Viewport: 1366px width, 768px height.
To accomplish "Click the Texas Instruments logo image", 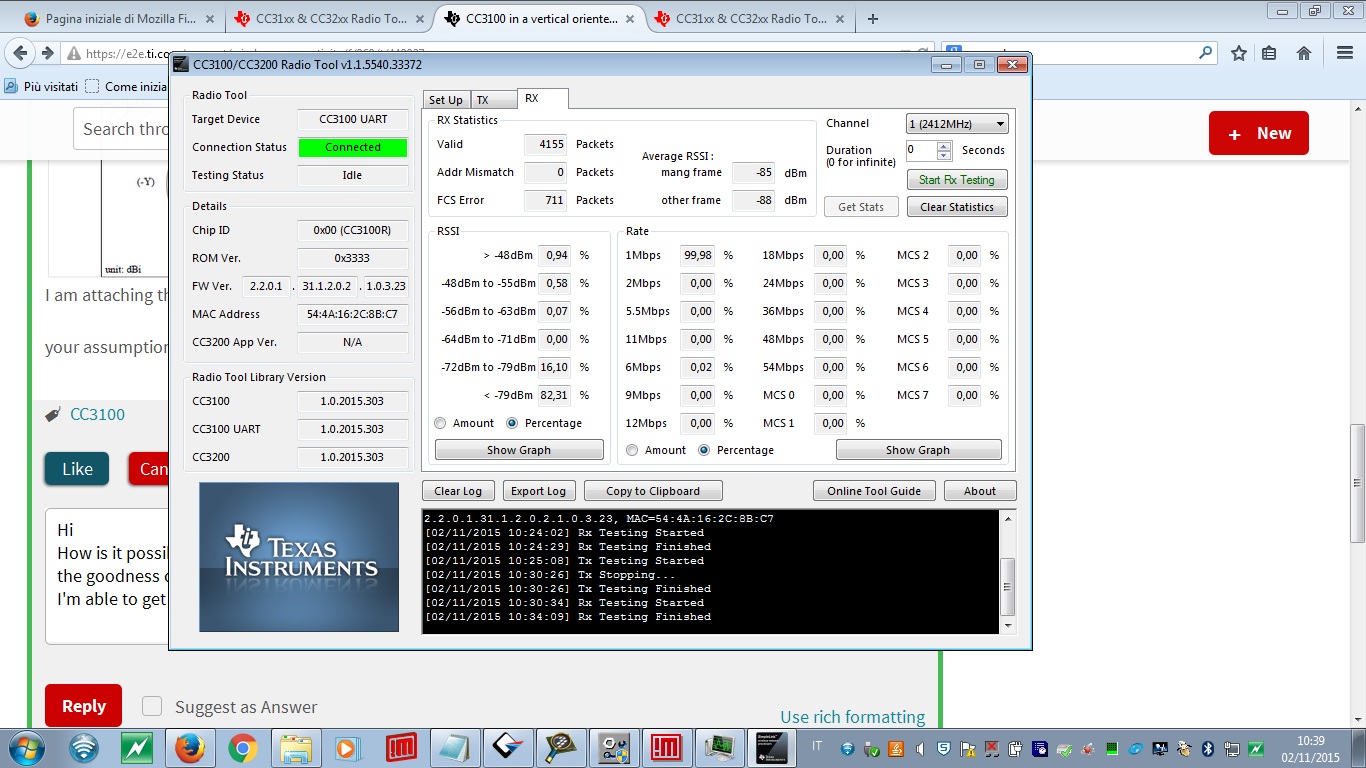I will (299, 557).
